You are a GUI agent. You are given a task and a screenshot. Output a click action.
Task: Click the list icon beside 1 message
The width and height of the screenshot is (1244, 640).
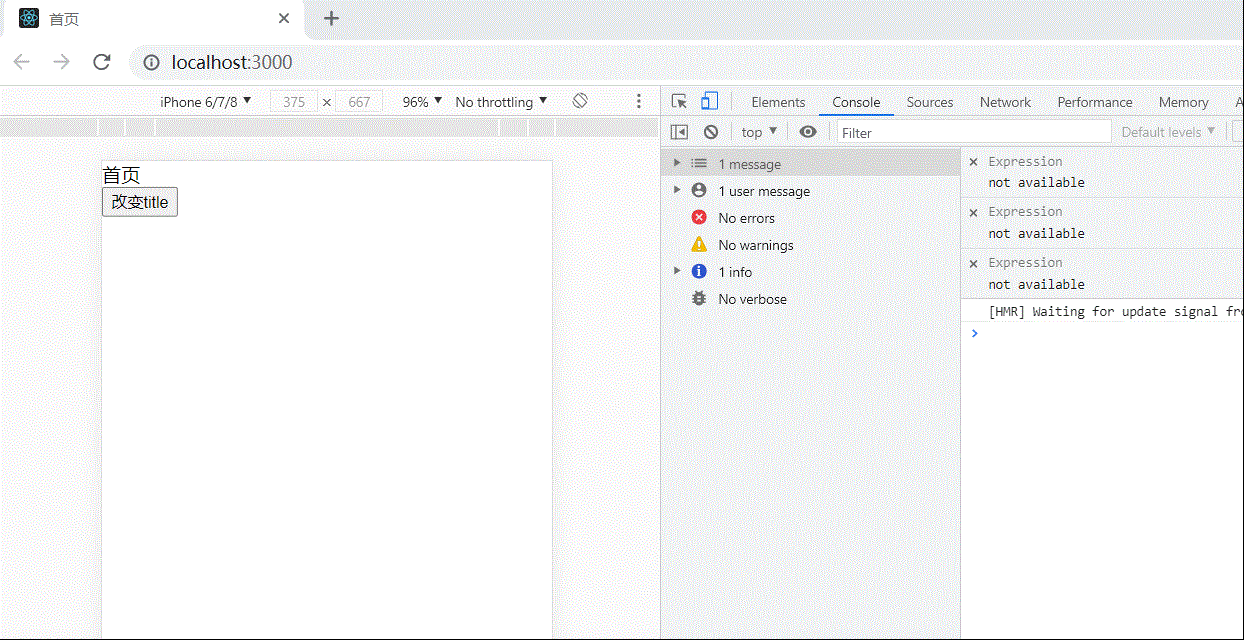(699, 164)
